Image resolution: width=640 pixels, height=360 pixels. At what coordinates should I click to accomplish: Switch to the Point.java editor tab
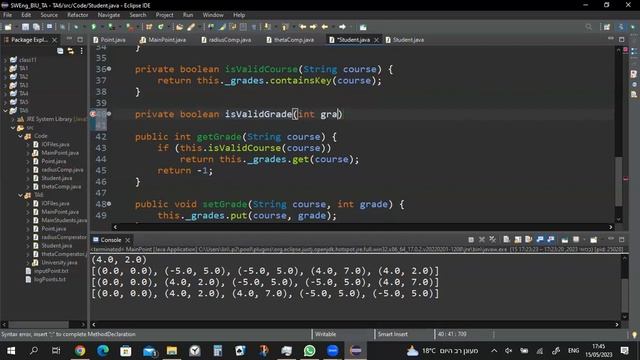pos(109,40)
